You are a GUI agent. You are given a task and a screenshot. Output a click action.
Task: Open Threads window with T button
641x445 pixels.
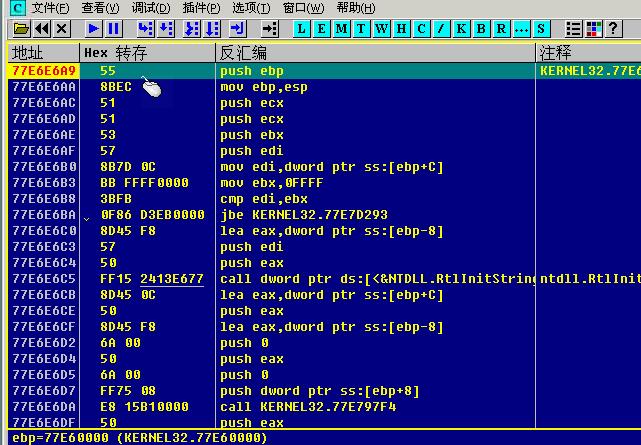click(x=361, y=29)
